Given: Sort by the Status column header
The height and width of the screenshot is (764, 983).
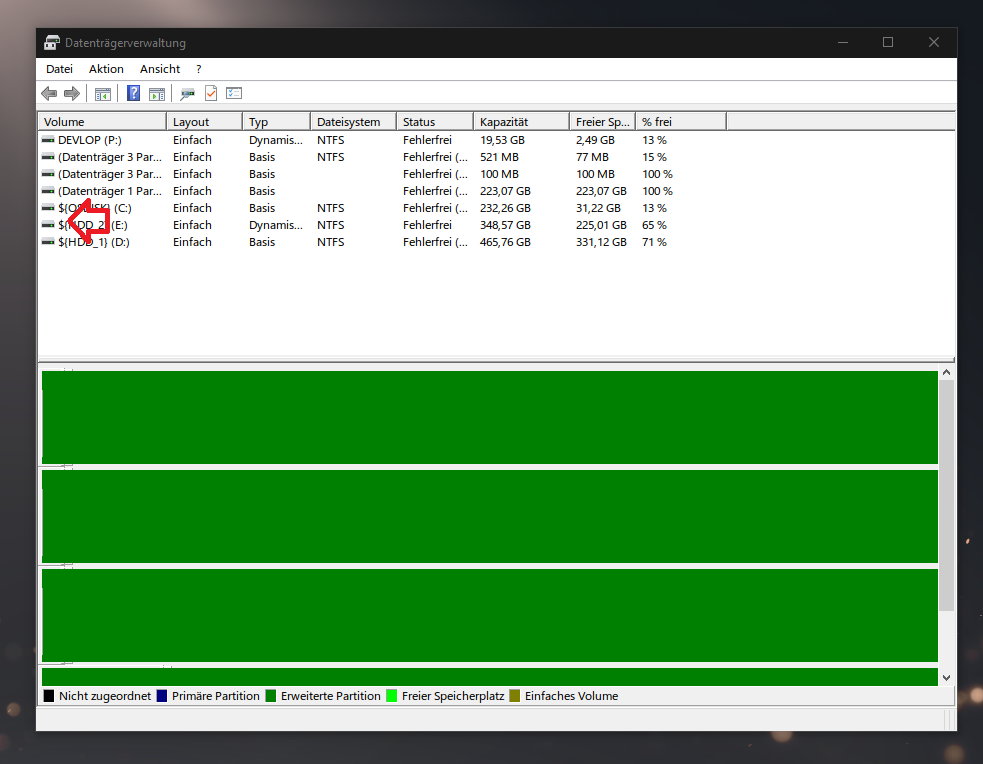Looking at the screenshot, I should tap(435, 122).
